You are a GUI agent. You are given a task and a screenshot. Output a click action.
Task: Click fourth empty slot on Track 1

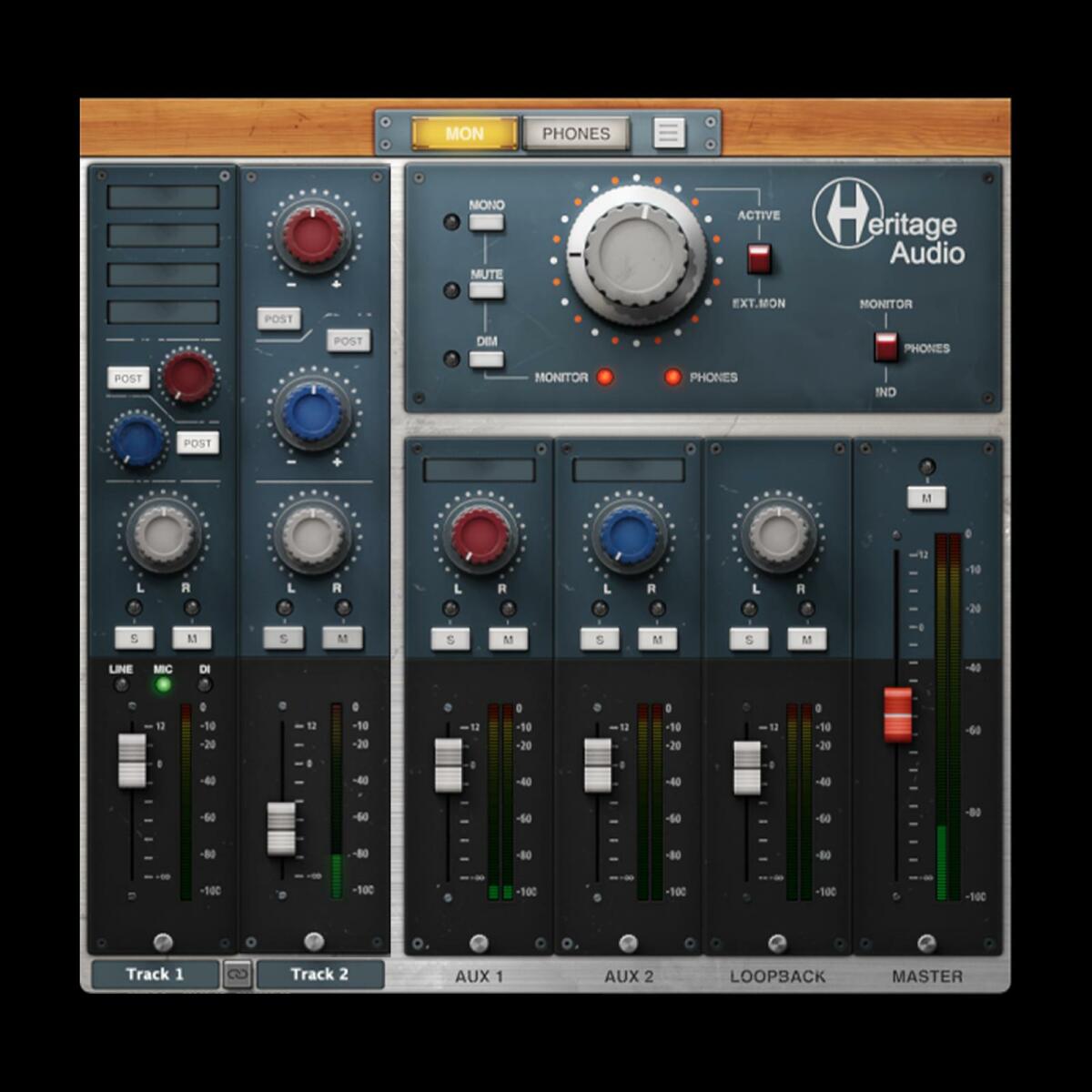(163, 313)
